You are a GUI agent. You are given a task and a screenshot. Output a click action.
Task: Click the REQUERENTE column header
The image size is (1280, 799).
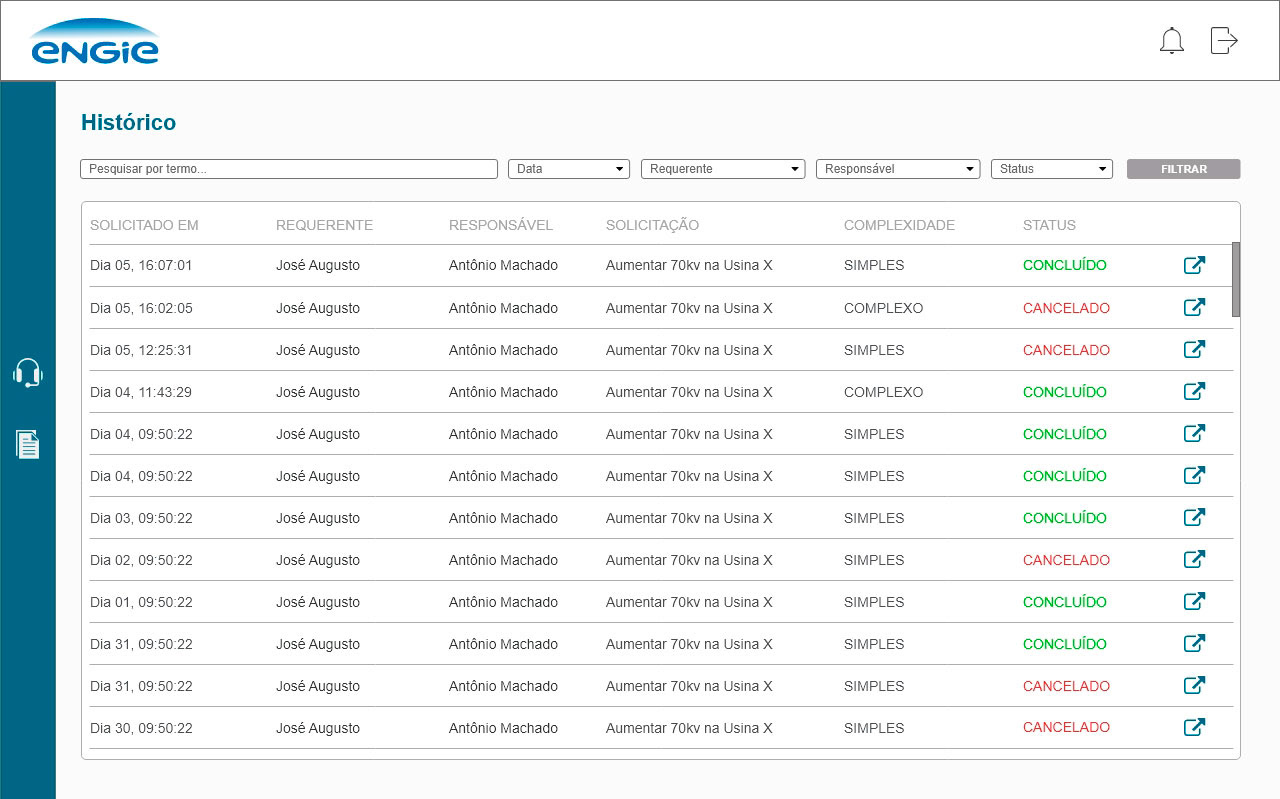click(324, 225)
